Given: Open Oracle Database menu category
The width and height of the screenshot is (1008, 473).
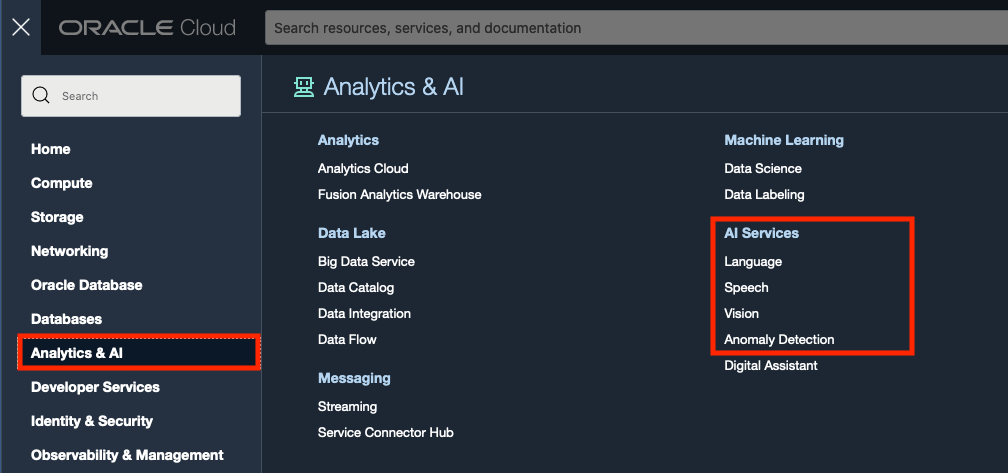Looking at the screenshot, I should point(87,285).
